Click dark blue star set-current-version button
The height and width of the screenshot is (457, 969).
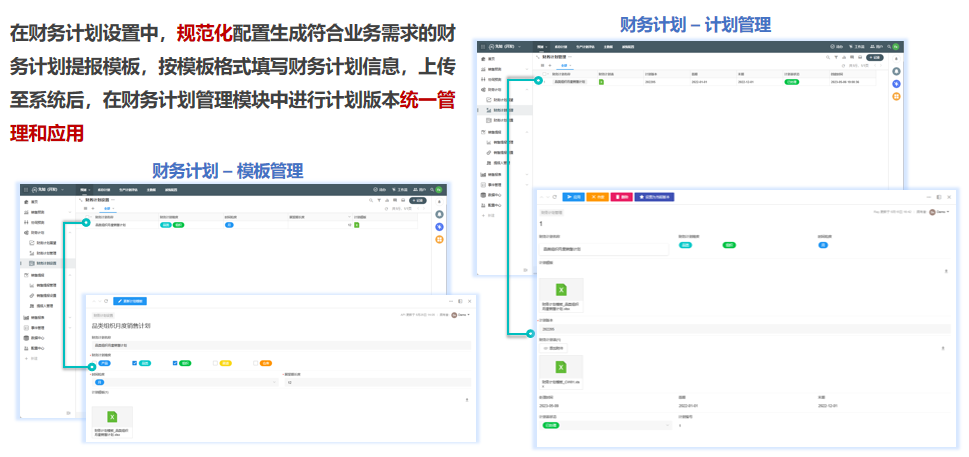[x=655, y=197]
